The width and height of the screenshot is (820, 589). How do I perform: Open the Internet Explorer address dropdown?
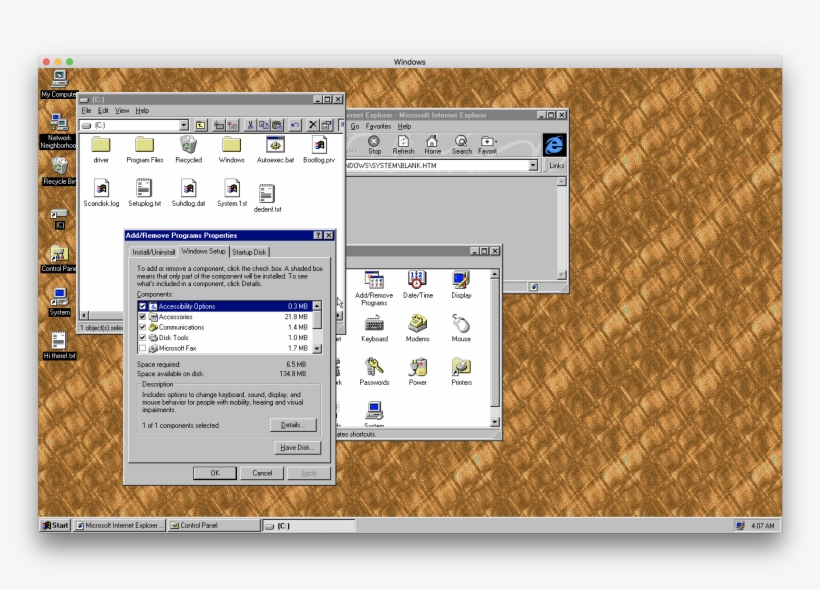tap(533, 165)
